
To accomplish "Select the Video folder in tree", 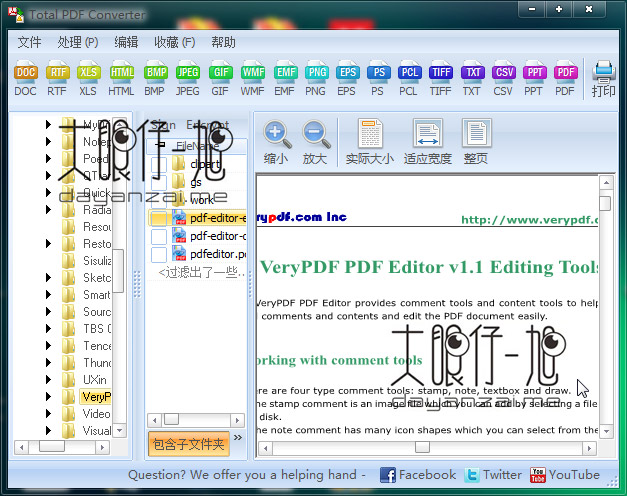I will click(96, 414).
